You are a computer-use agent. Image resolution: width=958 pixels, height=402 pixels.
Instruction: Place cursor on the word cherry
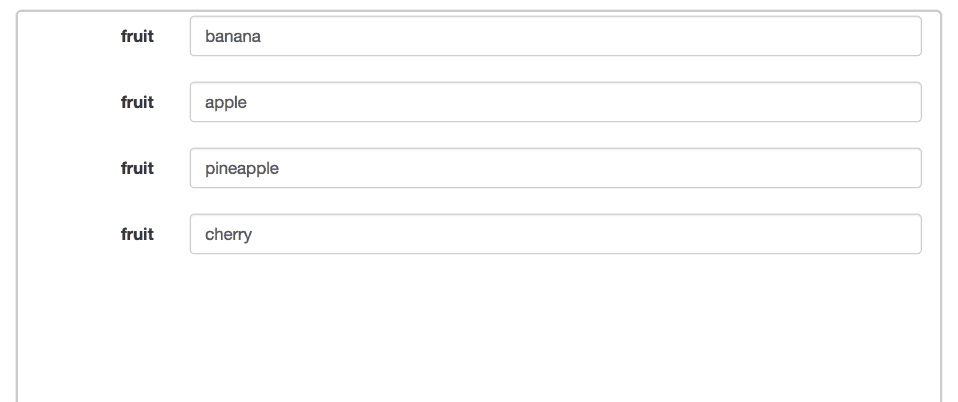tap(228, 235)
